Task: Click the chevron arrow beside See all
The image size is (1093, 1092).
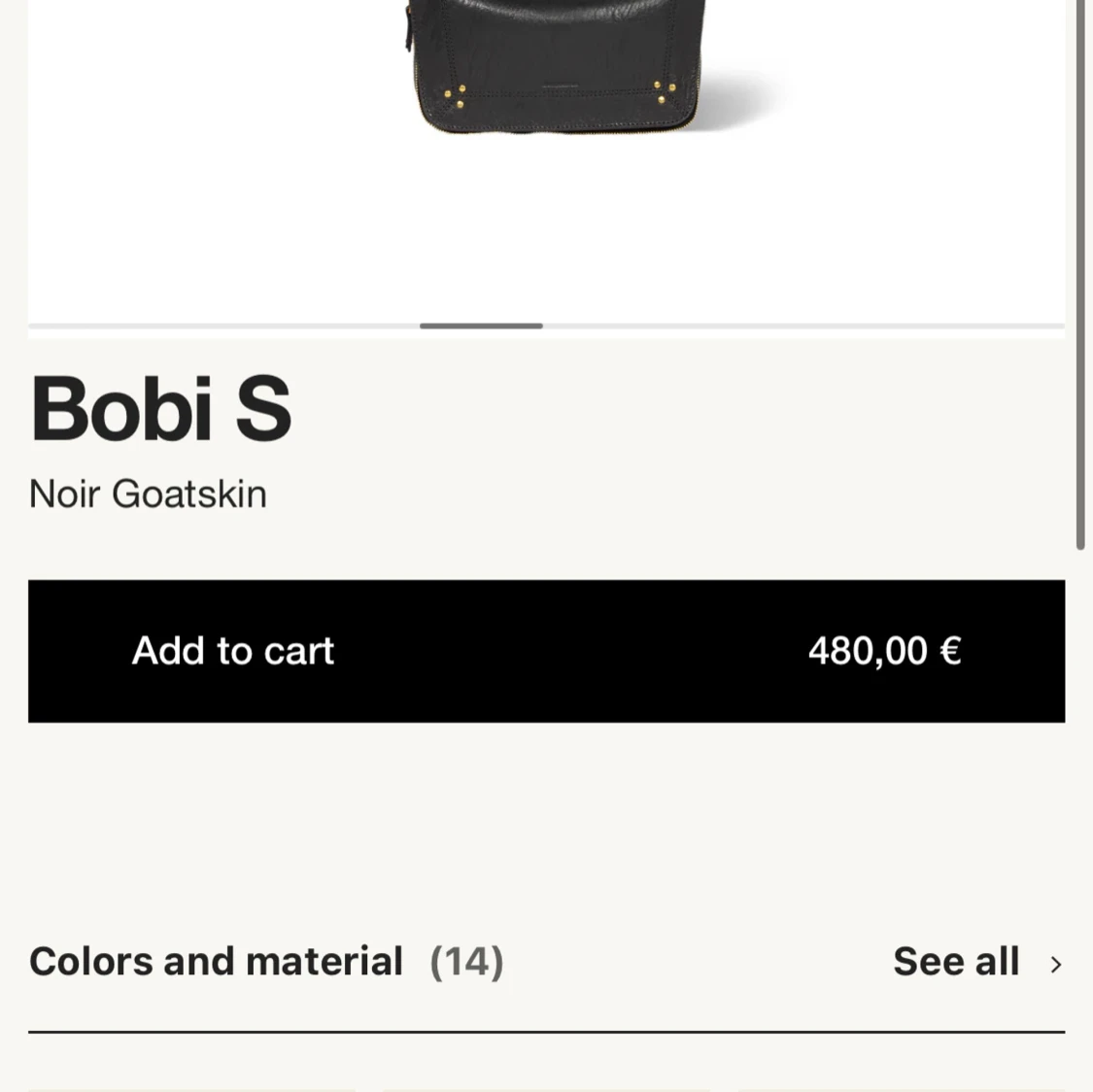Action: [1056, 964]
